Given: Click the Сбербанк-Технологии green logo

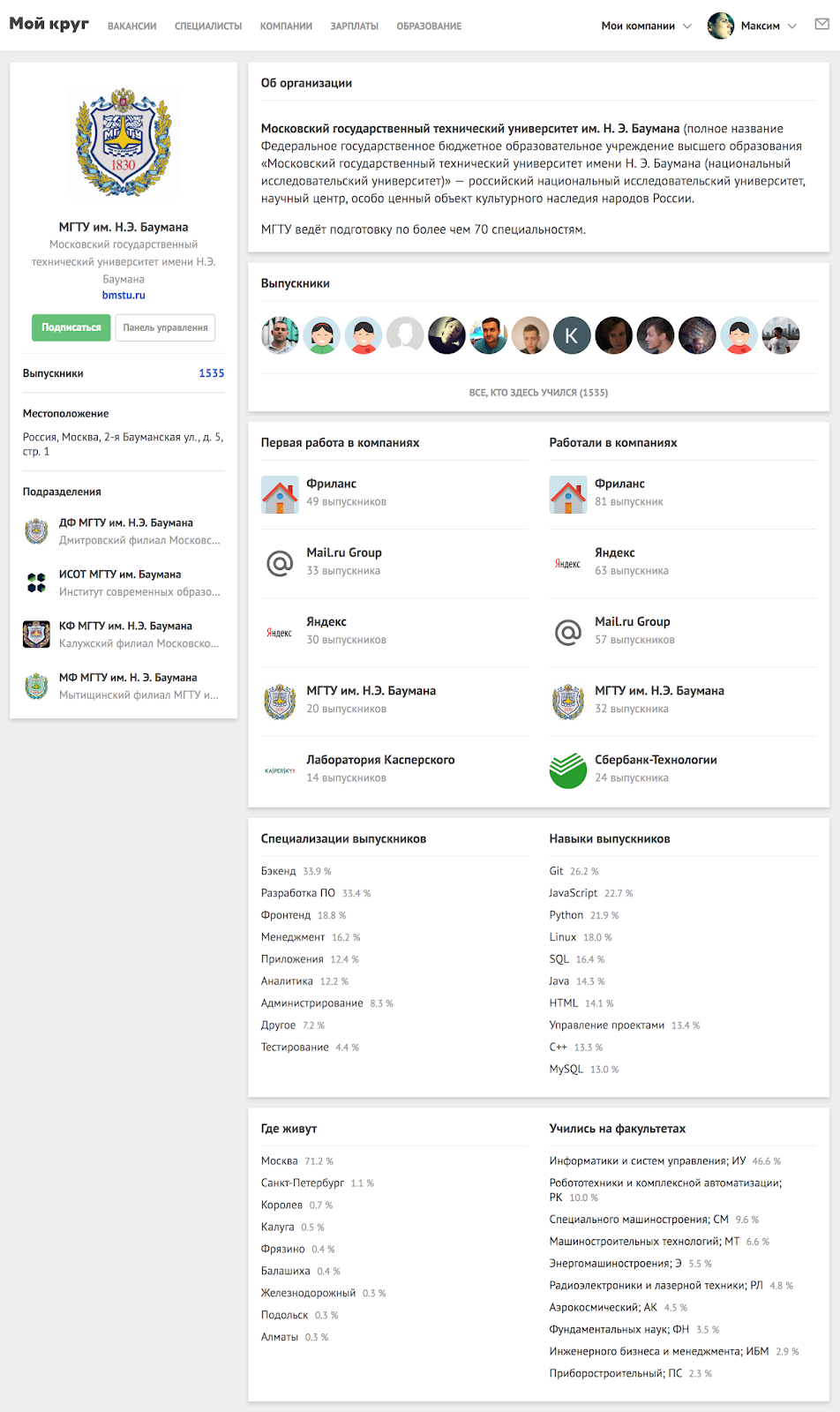Looking at the screenshot, I should pos(567,770).
